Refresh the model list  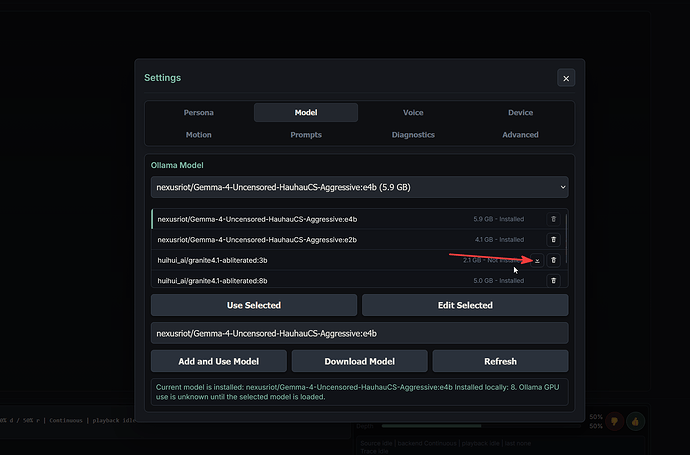click(x=500, y=361)
